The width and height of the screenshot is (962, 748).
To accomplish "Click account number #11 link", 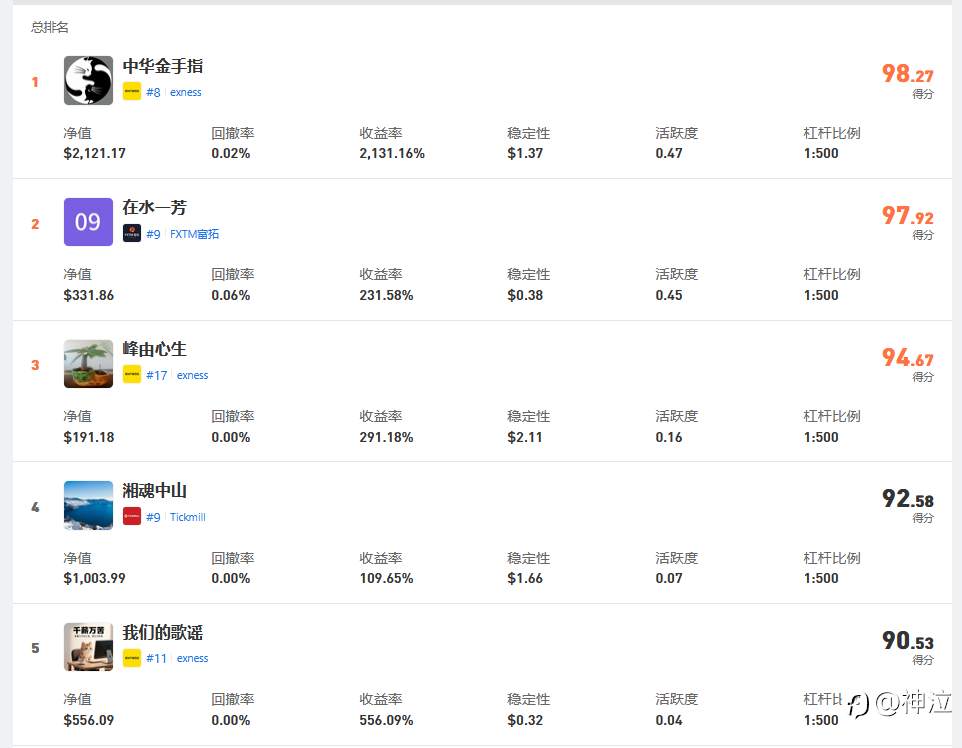I will pyautogui.click(x=157, y=658).
